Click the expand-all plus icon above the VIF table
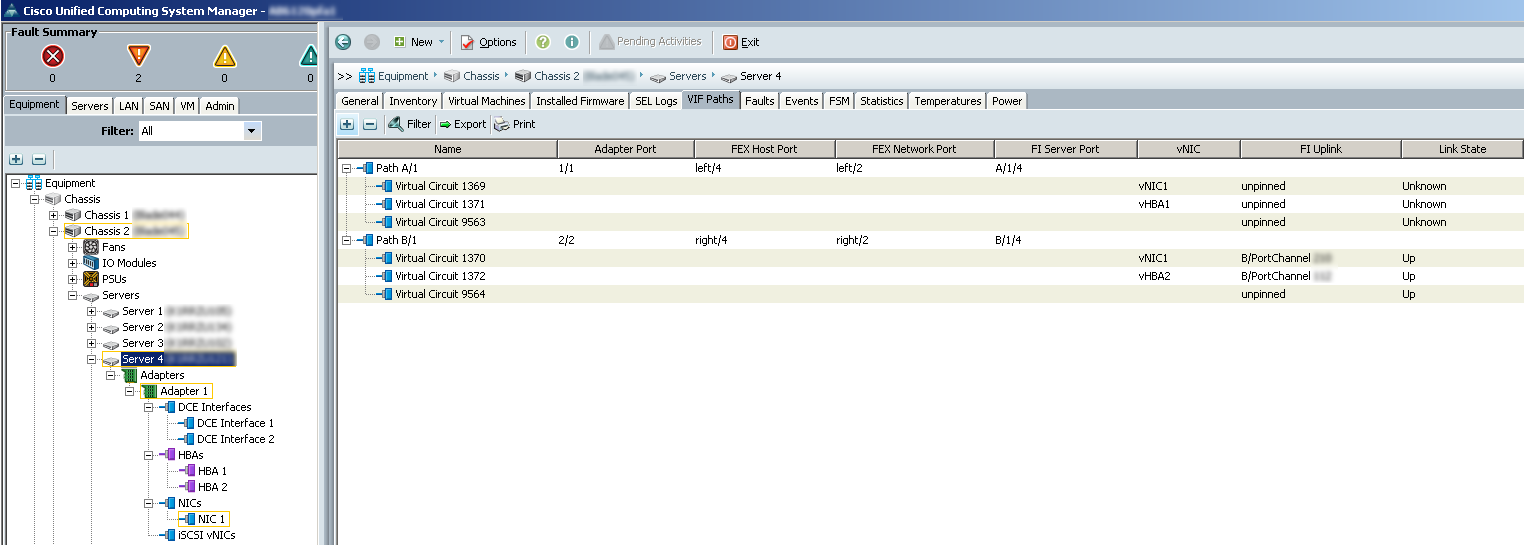This screenshot has height=545, width=1524. [347, 124]
